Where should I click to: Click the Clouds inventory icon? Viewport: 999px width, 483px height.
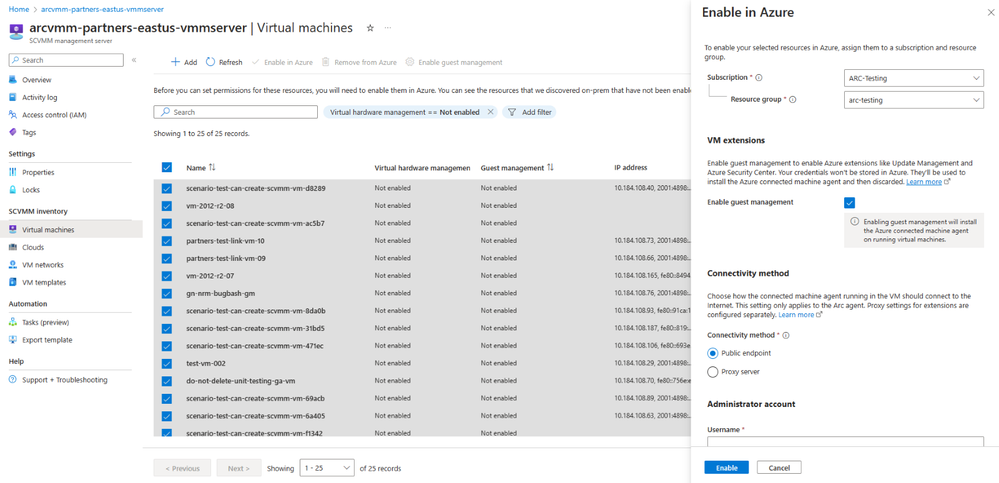[x=13, y=247]
